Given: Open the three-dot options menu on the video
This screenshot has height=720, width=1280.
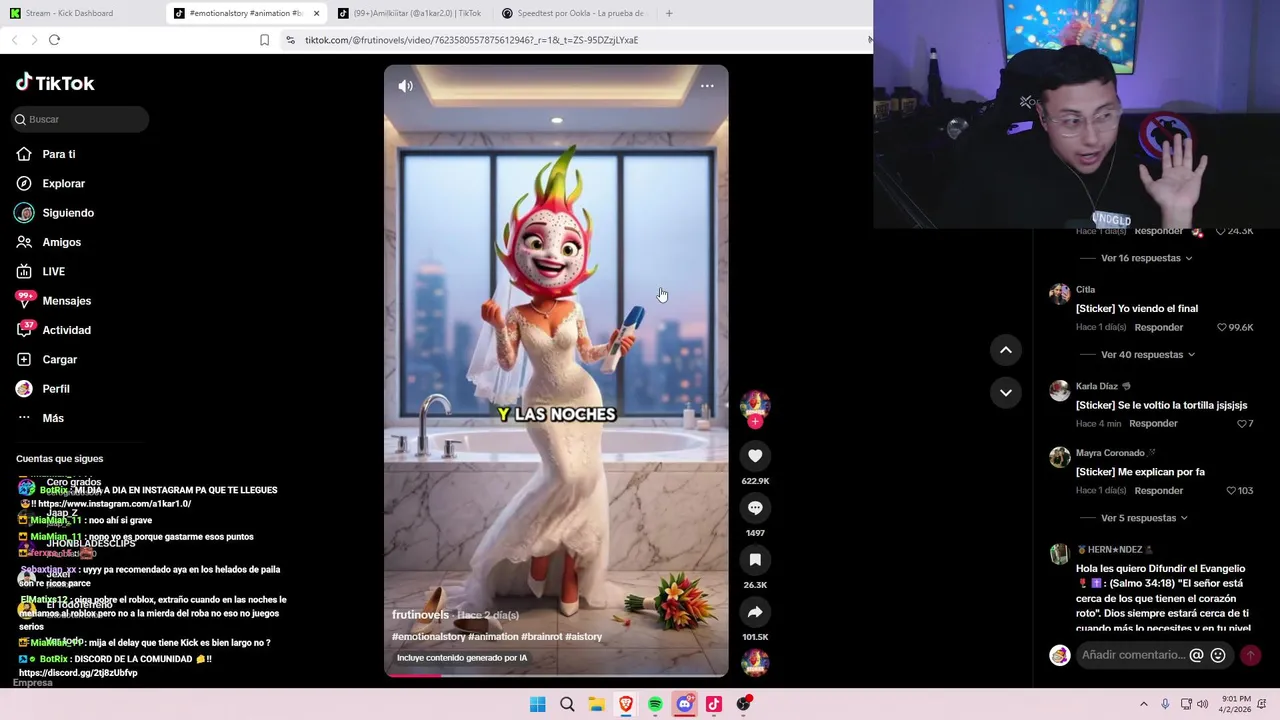Looking at the screenshot, I should click(707, 86).
